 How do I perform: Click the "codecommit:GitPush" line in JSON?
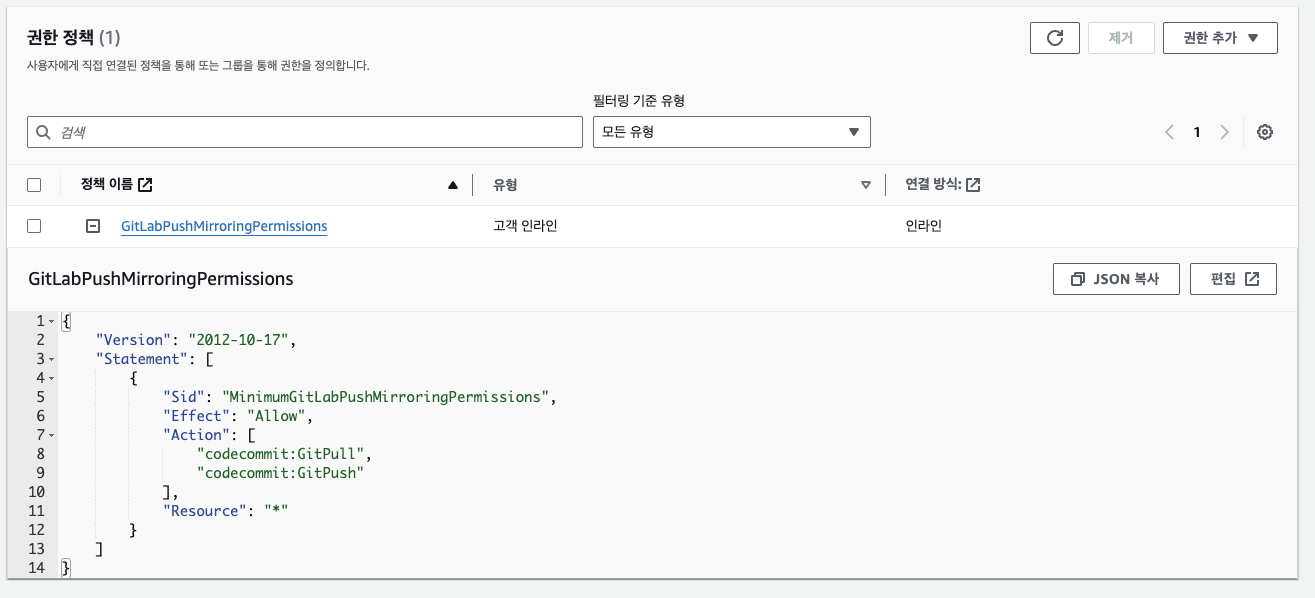(x=279, y=473)
